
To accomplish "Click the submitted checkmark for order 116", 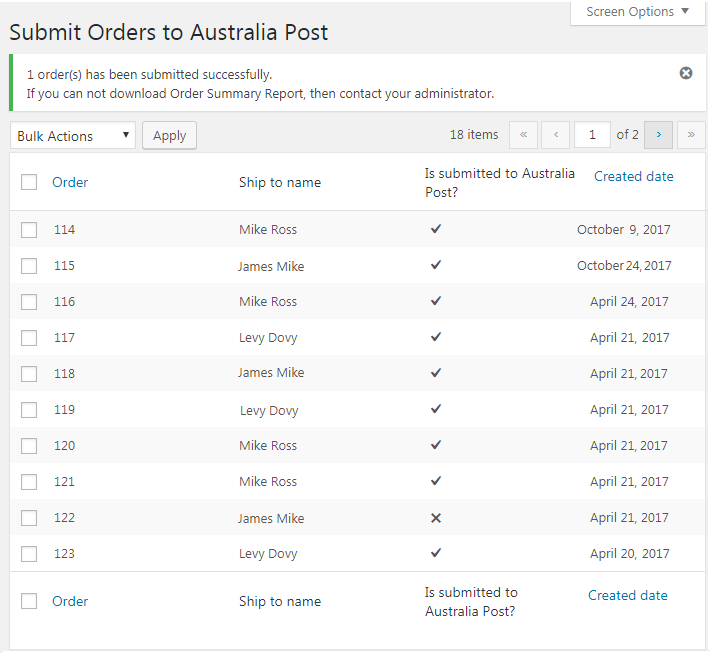I will (x=436, y=301).
